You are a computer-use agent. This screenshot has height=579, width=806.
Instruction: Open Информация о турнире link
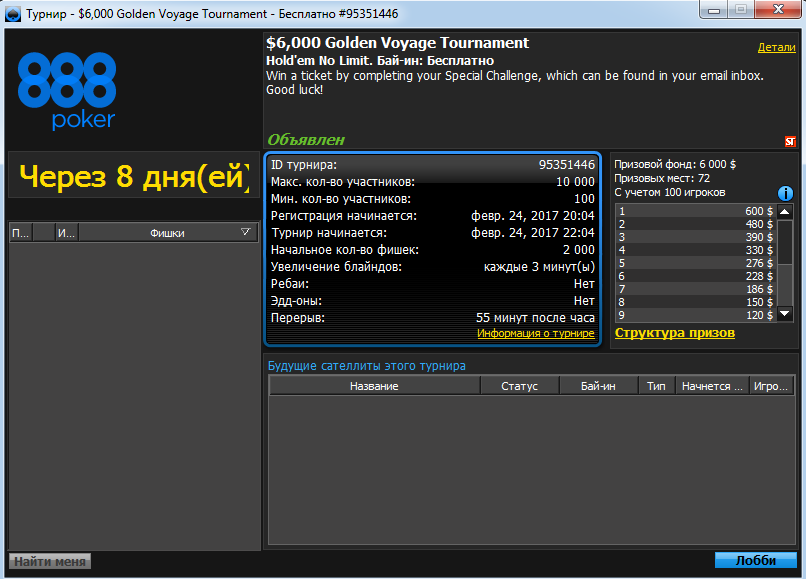[x=536, y=333]
